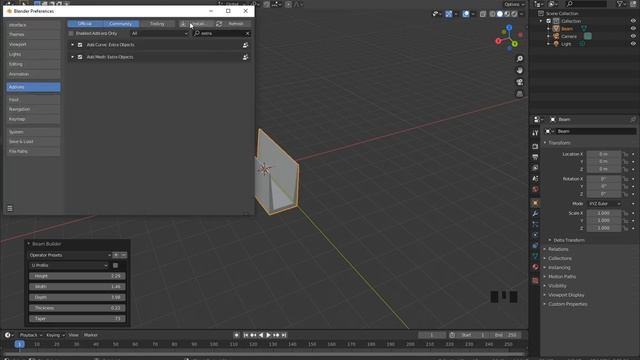Open the Output properties tab icon

pos(535,157)
